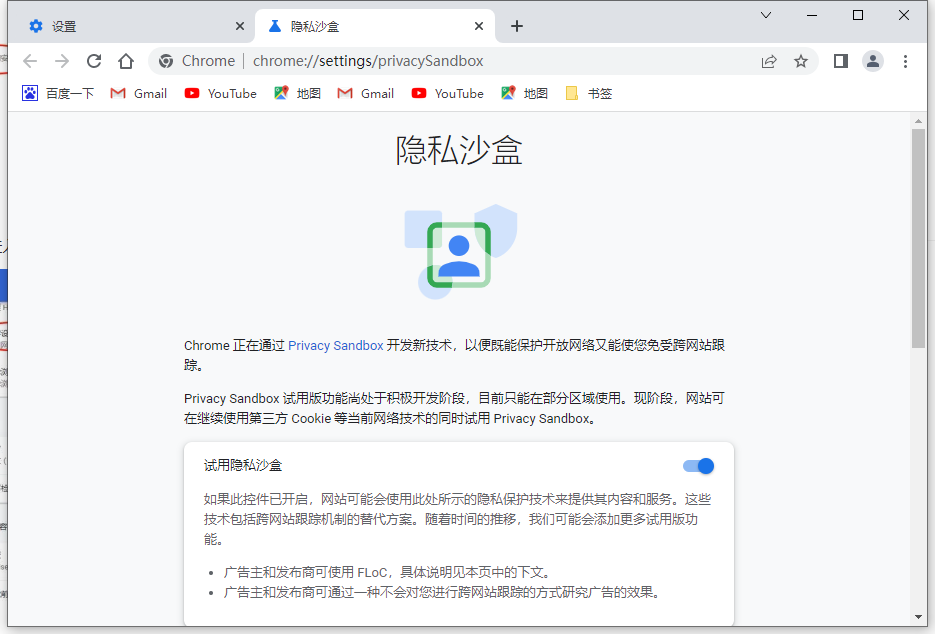Open the Chrome three-dot menu
935x634 pixels.
pyautogui.click(x=905, y=61)
